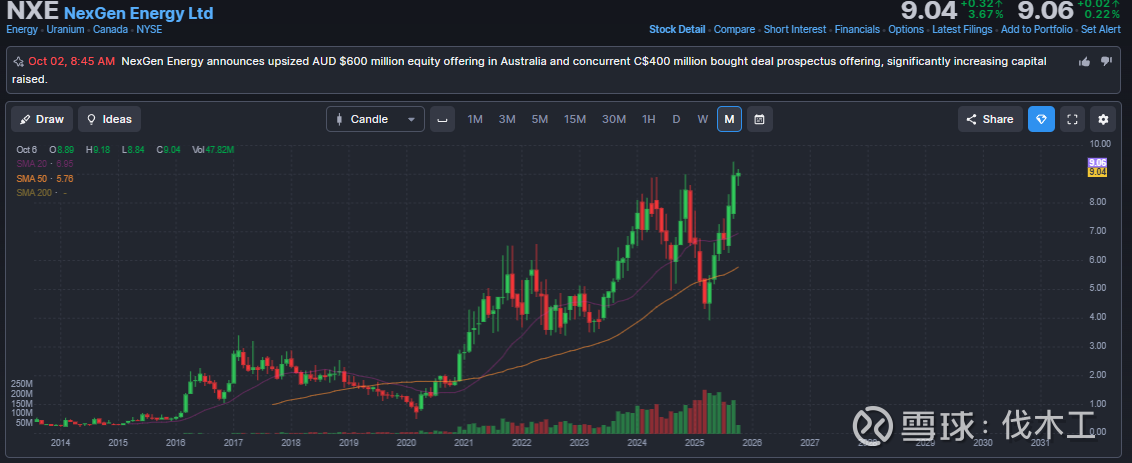Open the Ideas panel
Viewport: 1132px width, 463px height.
pos(109,120)
